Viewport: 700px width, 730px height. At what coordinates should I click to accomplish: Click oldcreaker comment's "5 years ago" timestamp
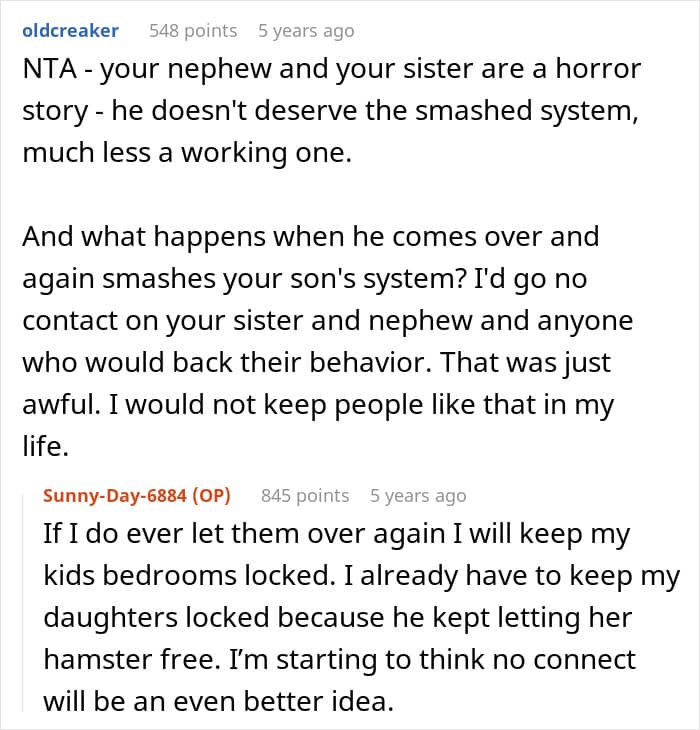click(x=306, y=31)
